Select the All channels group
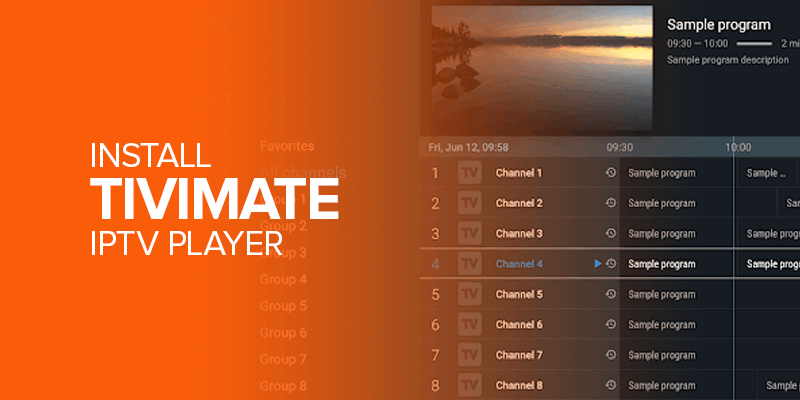This screenshot has width=800, height=400. coord(303,172)
